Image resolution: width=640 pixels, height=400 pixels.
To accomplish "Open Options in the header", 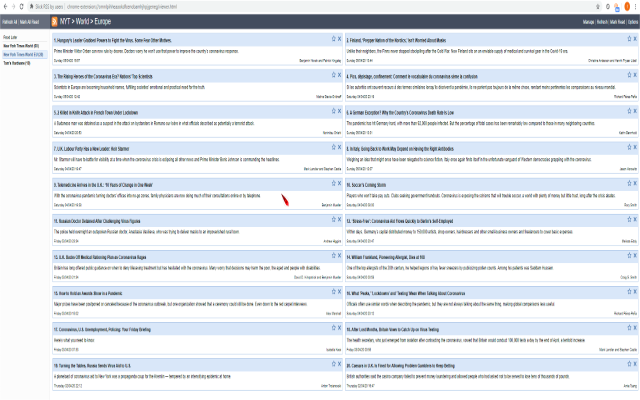I will click(633, 22).
